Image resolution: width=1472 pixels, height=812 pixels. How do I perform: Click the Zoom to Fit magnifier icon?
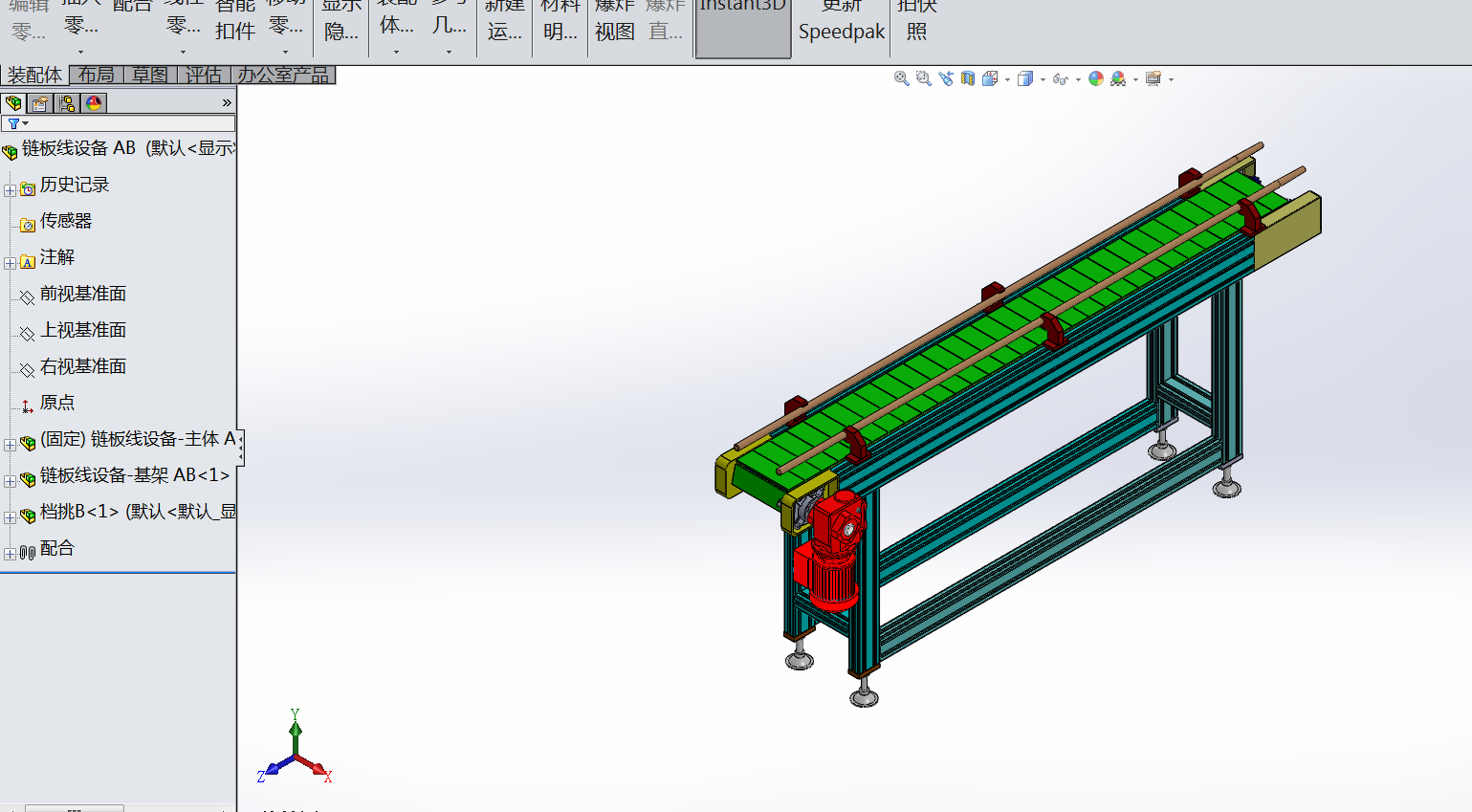pyautogui.click(x=901, y=78)
